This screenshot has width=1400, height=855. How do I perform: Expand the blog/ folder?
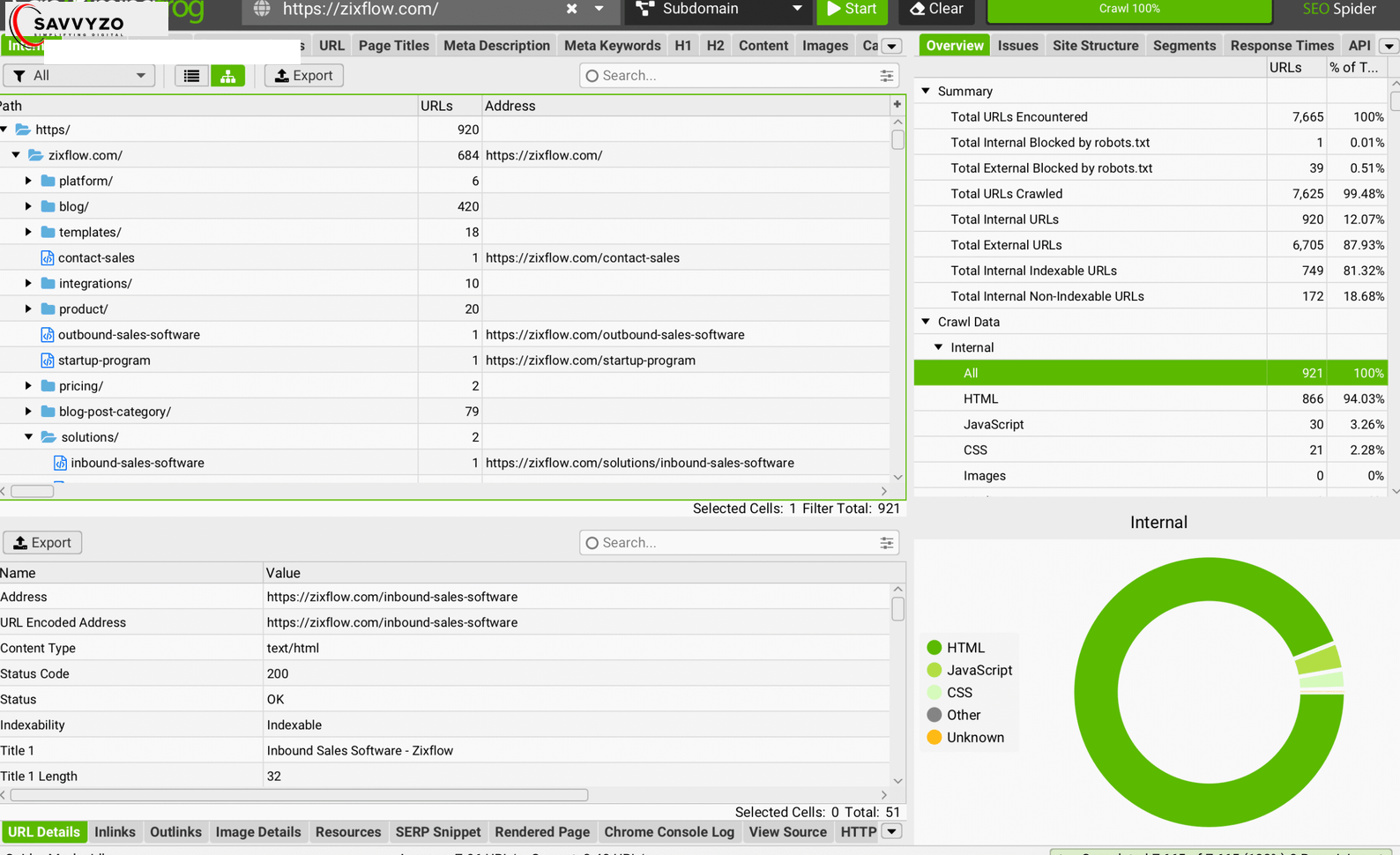28,206
